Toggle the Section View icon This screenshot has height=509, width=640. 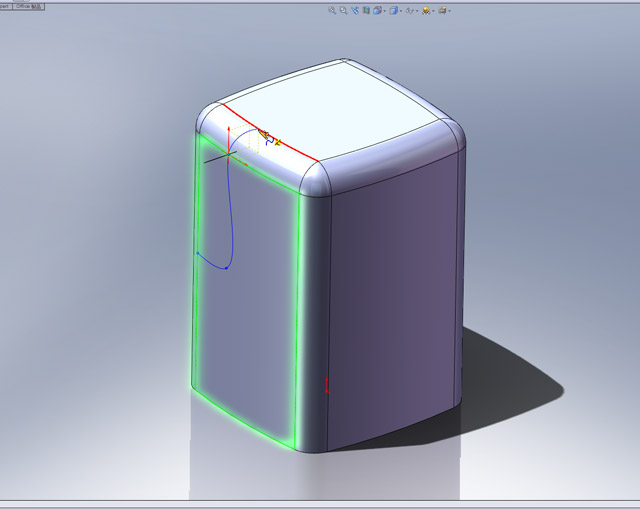366,10
